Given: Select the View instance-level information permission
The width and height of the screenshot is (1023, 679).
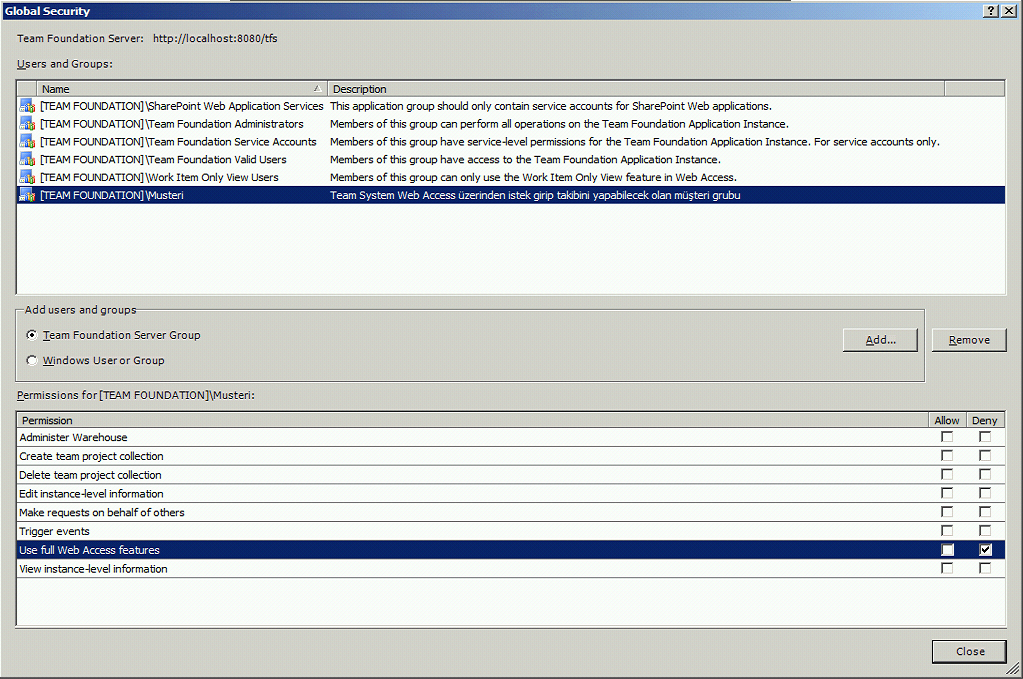Looking at the screenshot, I should pos(511,569).
